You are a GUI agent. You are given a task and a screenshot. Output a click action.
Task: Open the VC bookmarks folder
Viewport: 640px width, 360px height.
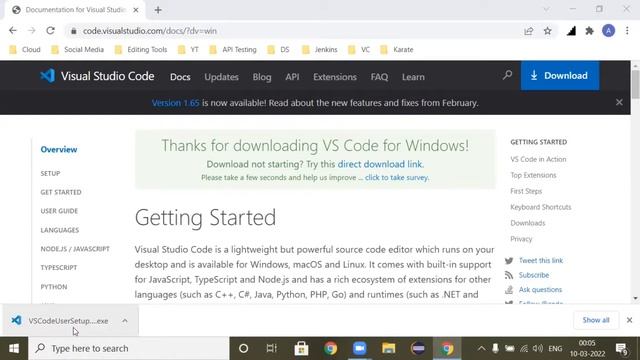click(x=359, y=50)
